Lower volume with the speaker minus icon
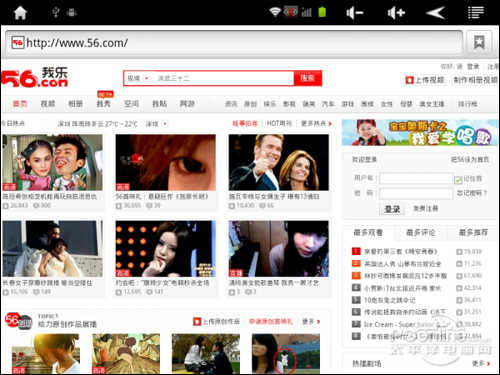 tap(355, 13)
